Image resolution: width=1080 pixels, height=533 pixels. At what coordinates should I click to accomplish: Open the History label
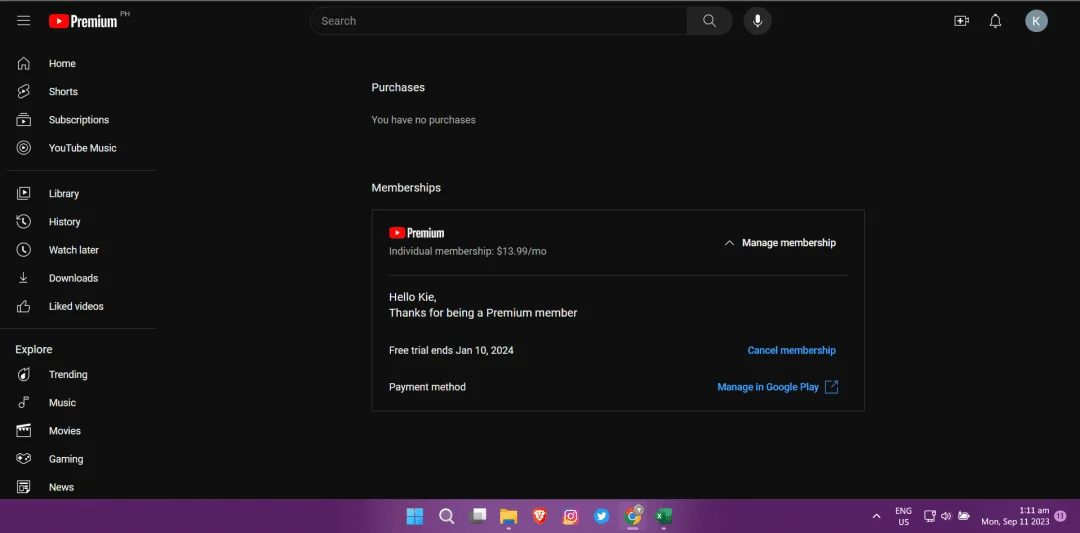click(x=65, y=222)
